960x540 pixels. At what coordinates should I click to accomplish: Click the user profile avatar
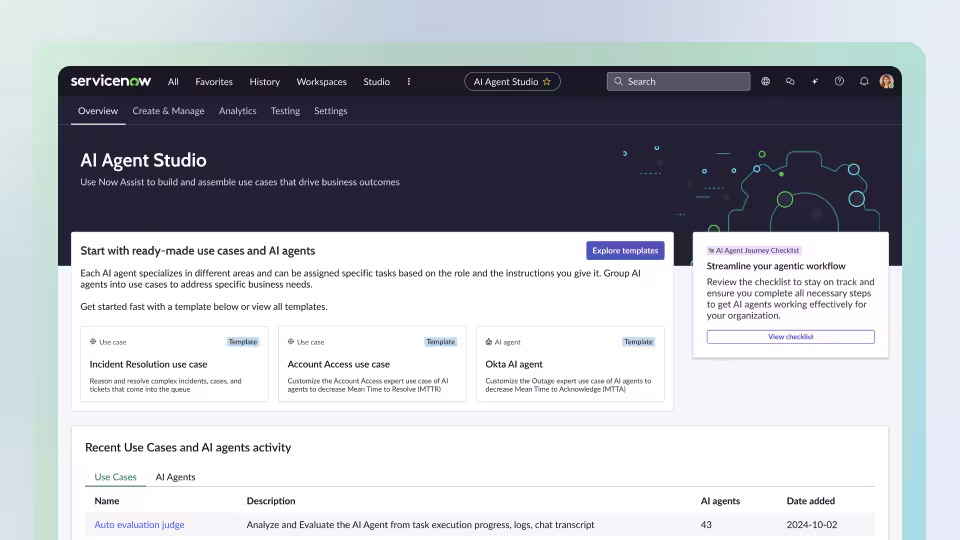pyautogui.click(x=886, y=82)
